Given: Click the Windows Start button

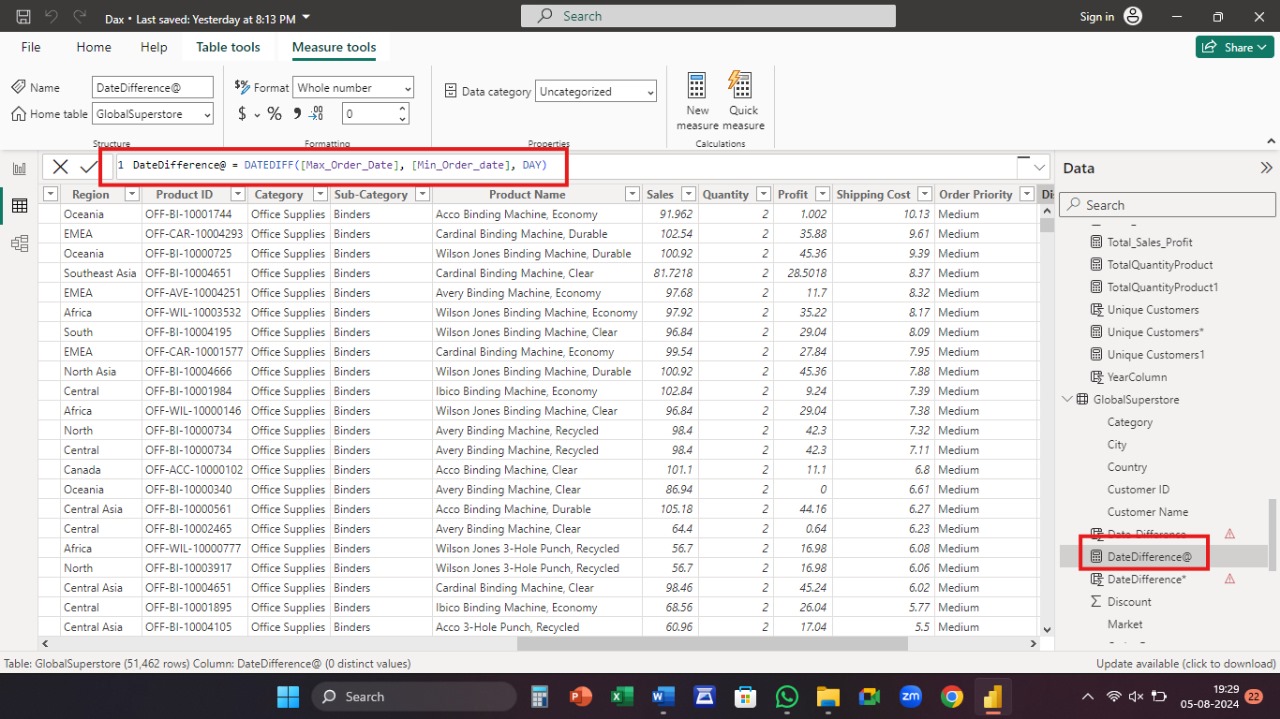Looking at the screenshot, I should coord(288,696).
